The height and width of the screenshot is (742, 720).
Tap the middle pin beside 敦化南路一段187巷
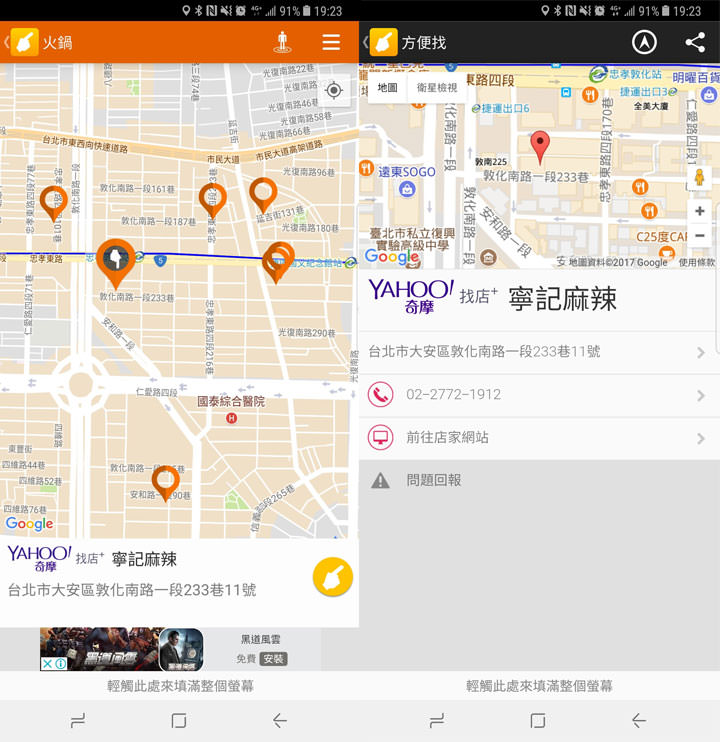point(212,200)
